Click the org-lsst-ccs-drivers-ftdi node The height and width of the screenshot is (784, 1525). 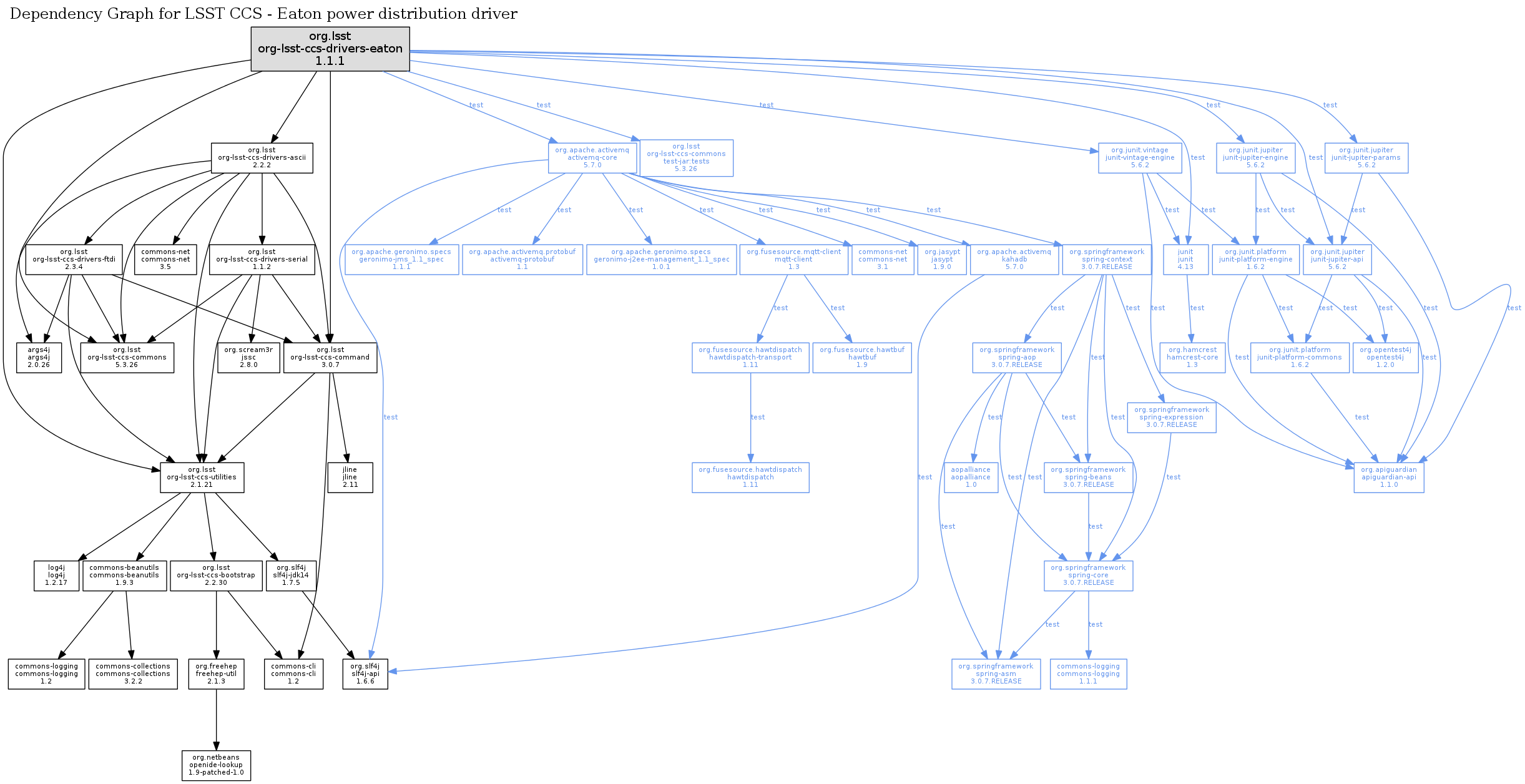[x=74, y=259]
